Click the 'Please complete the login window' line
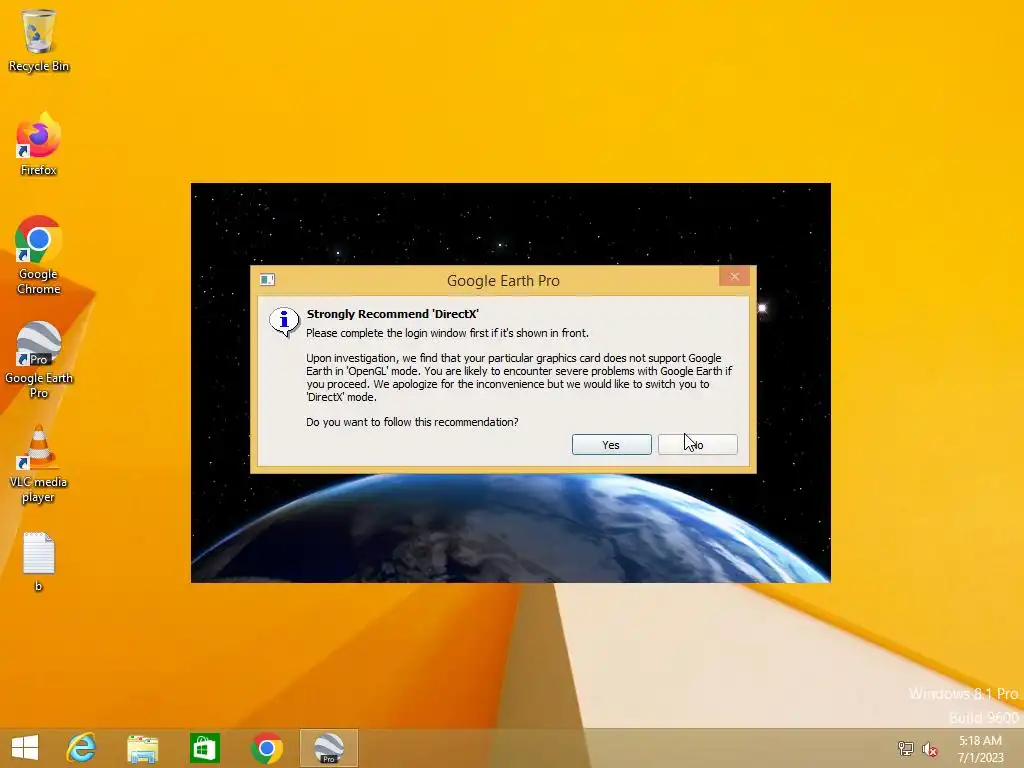The height and width of the screenshot is (768, 1024). (x=447, y=333)
